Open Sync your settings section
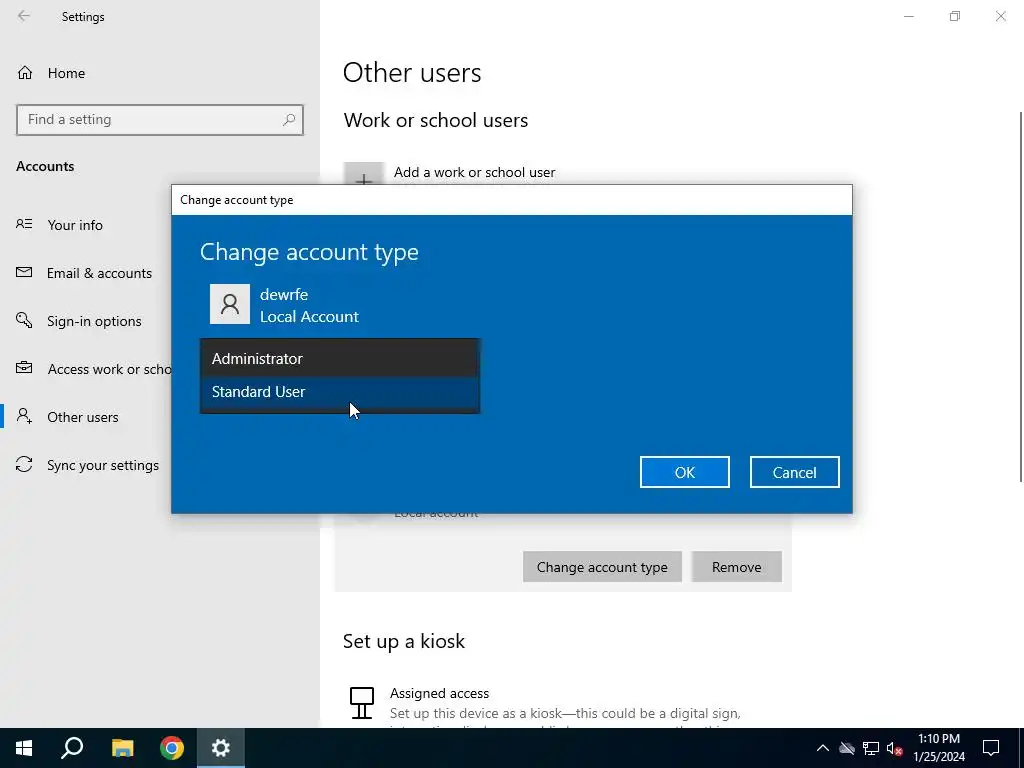This screenshot has width=1024, height=768. pos(103,466)
